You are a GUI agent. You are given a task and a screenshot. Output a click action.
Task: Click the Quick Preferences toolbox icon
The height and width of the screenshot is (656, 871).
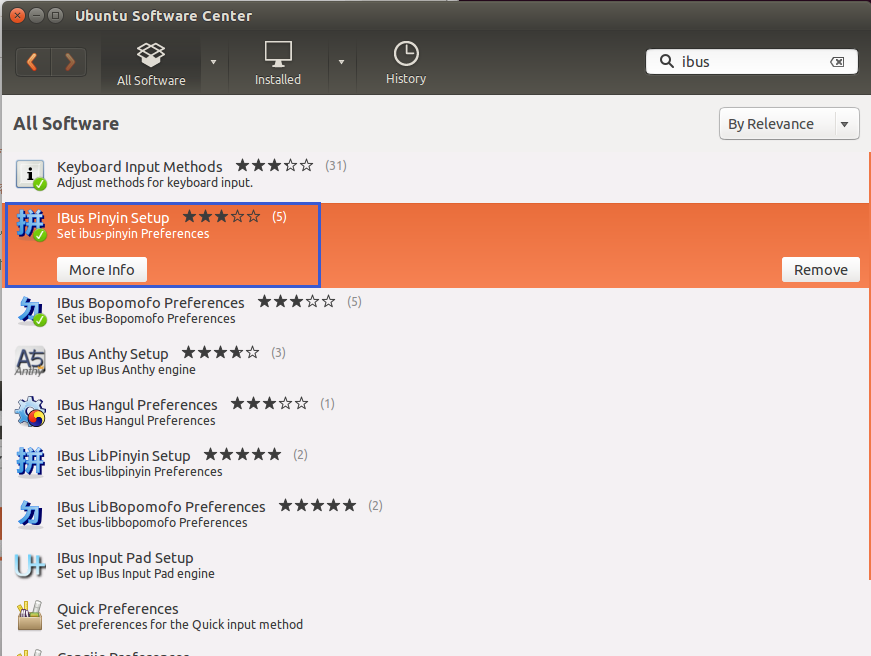click(30, 615)
